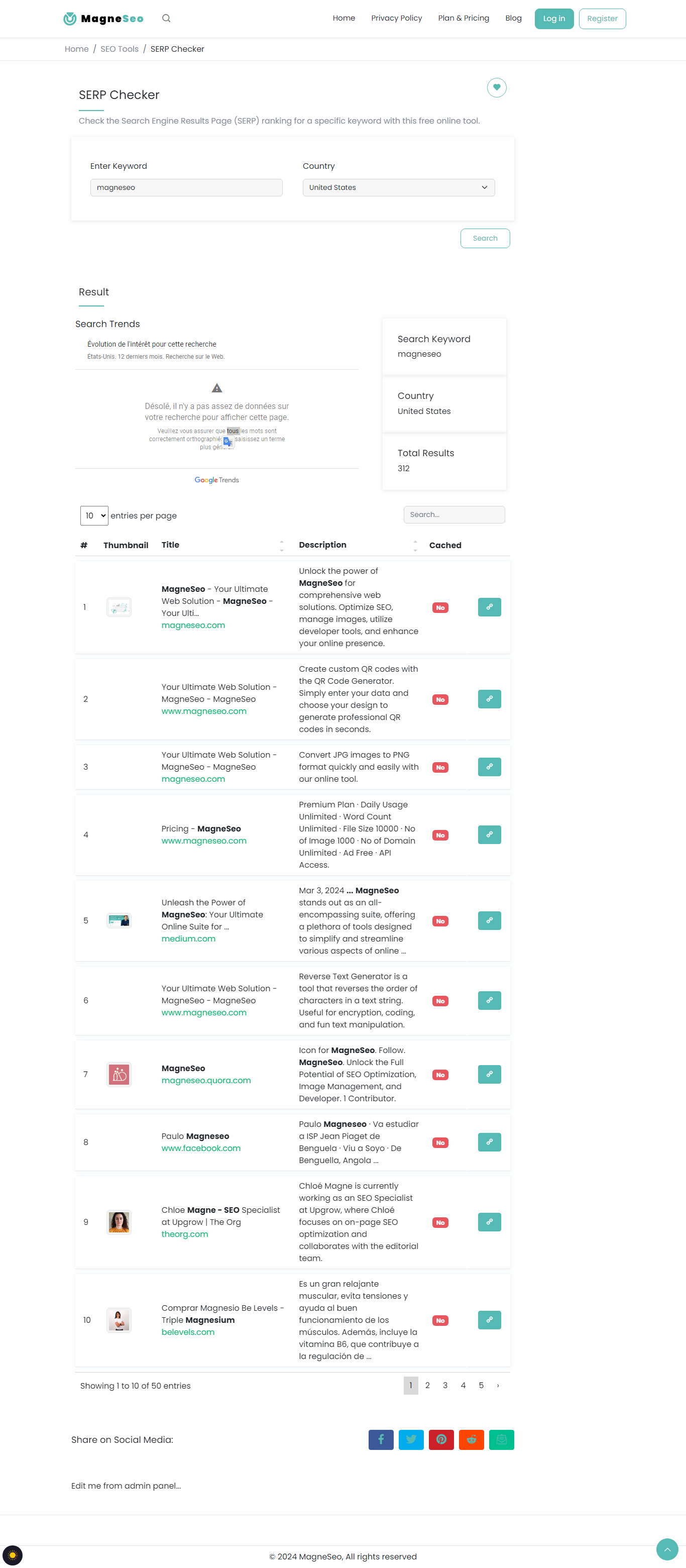Toggle dark mode sun icon

coord(12,1555)
